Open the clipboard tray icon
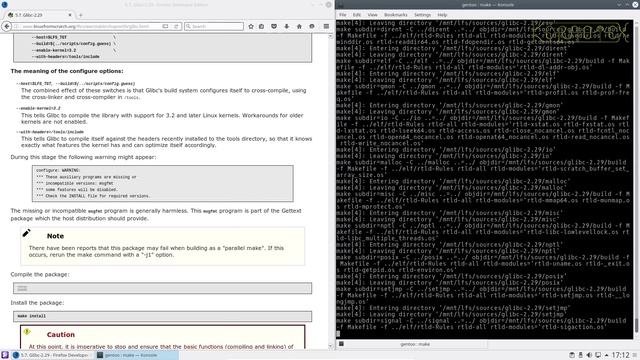Viewport: 640px width, 360px height. tap(572, 355)
